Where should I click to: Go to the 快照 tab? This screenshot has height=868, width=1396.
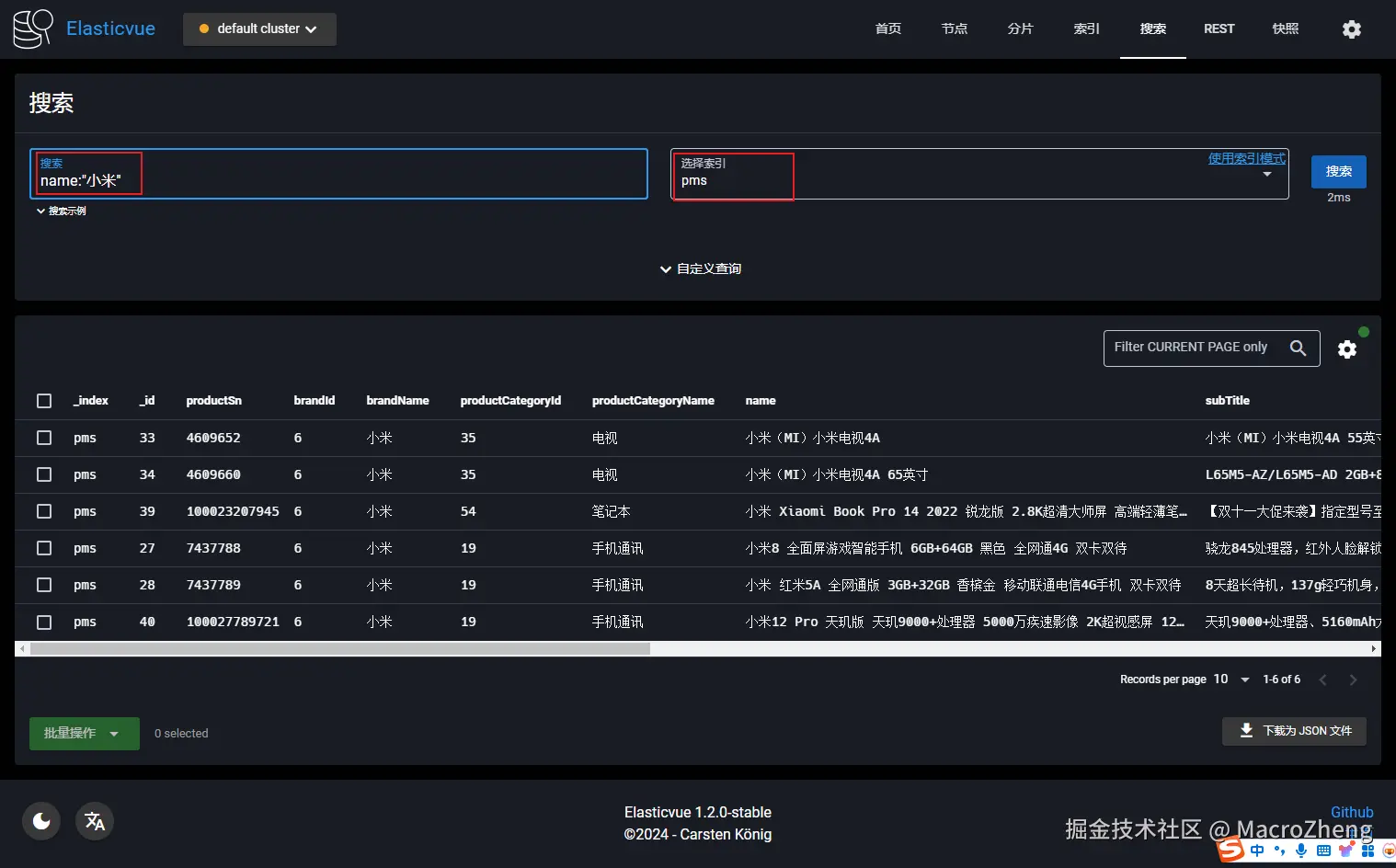pos(1286,29)
